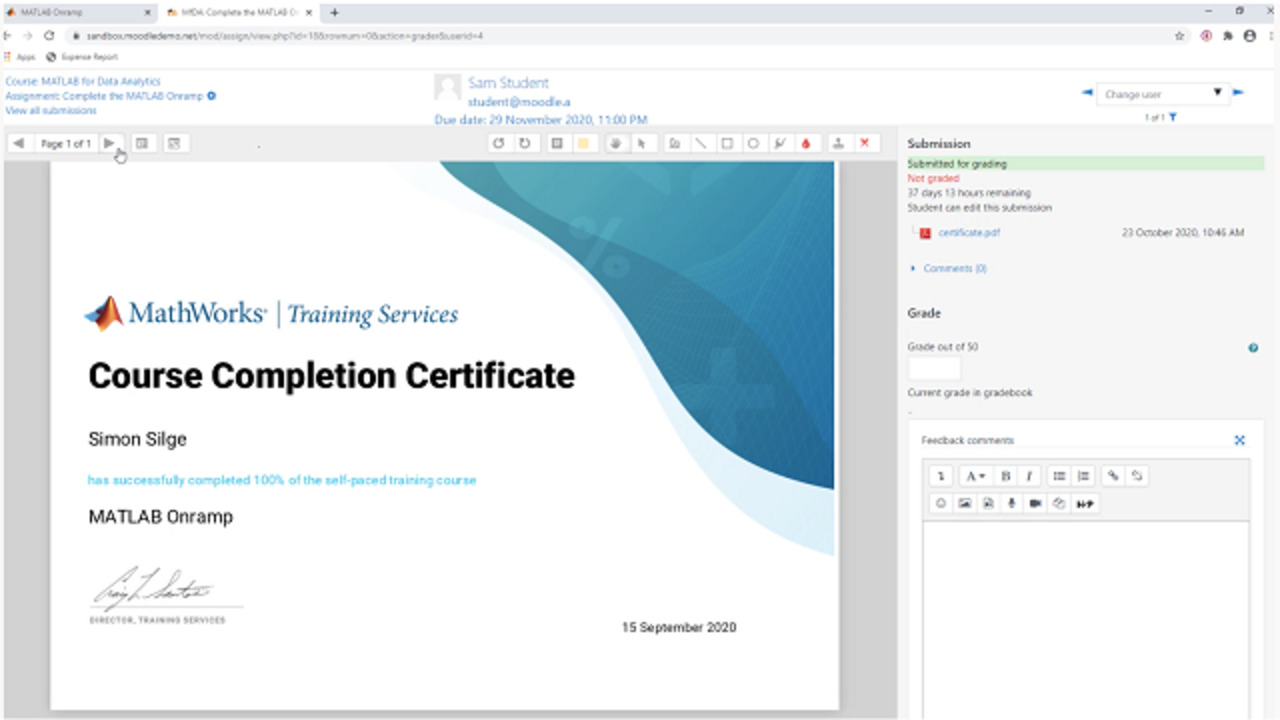Open the Expense Report bookmark
1280x720 pixels.
88,57
